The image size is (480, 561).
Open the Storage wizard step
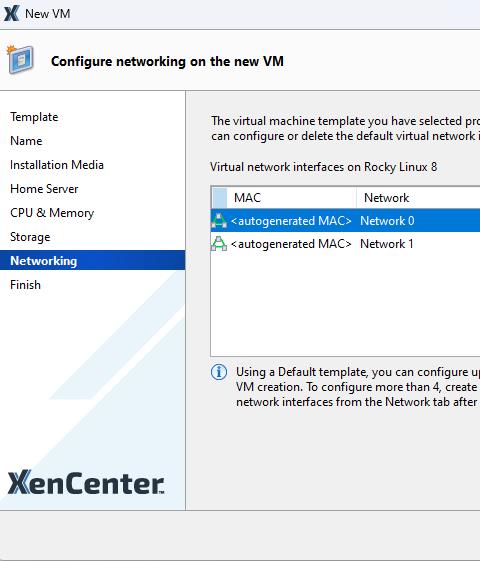(30, 237)
